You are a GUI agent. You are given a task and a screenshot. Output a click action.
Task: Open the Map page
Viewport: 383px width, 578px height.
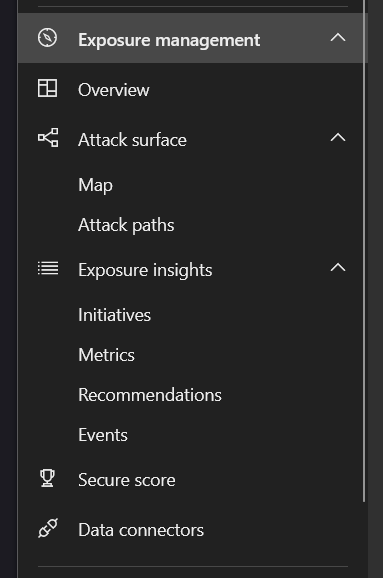coord(95,185)
